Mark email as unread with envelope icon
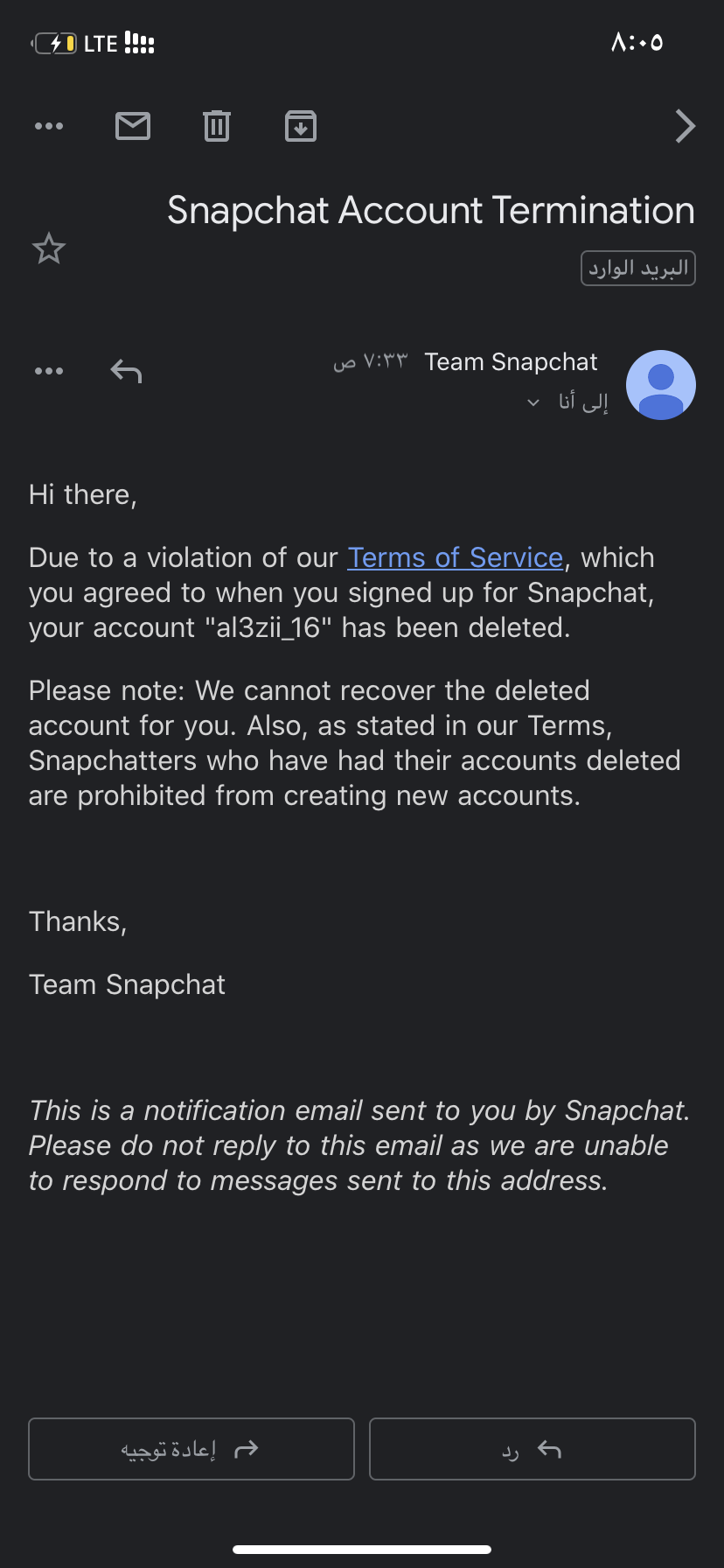The width and height of the screenshot is (724, 1568). click(x=133, y=126)
